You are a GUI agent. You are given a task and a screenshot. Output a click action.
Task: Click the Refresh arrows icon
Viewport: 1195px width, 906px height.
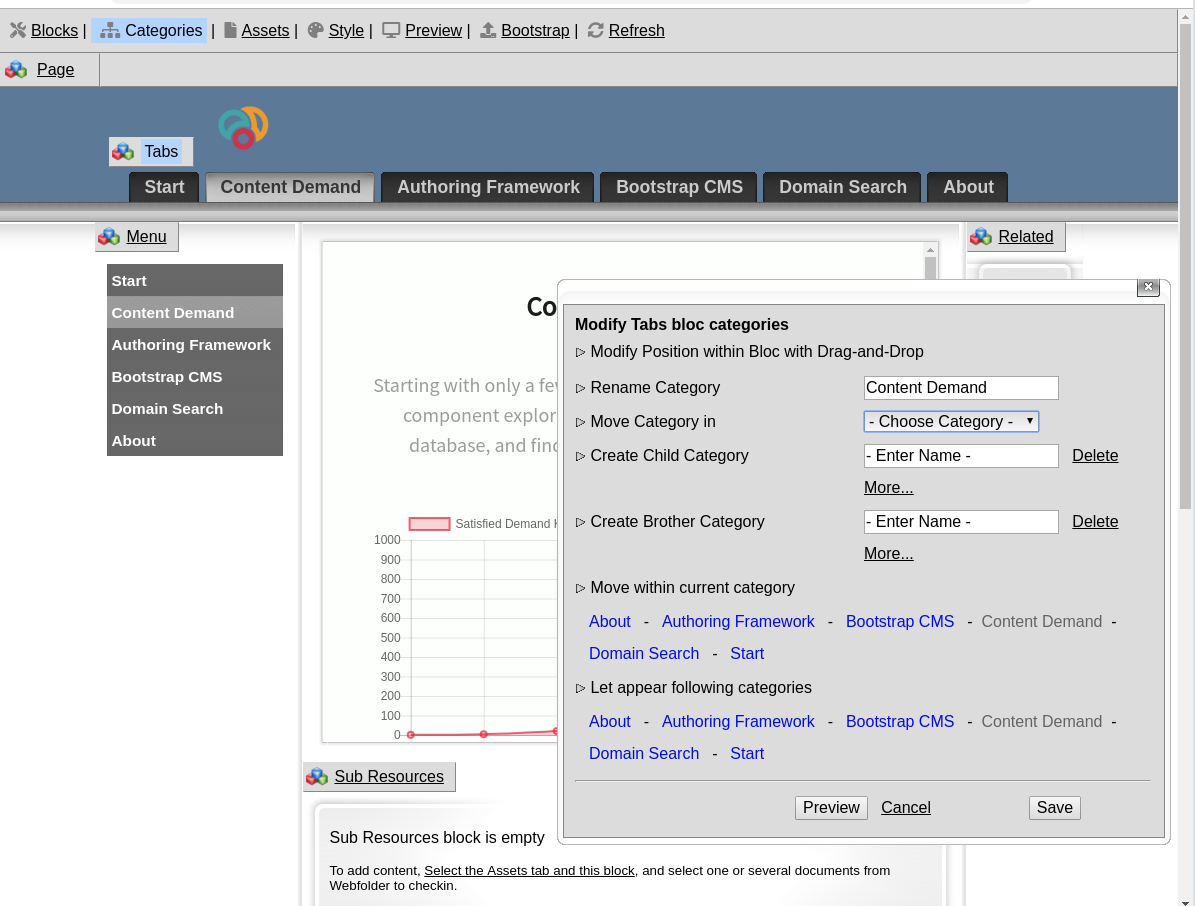coord(596,30)
